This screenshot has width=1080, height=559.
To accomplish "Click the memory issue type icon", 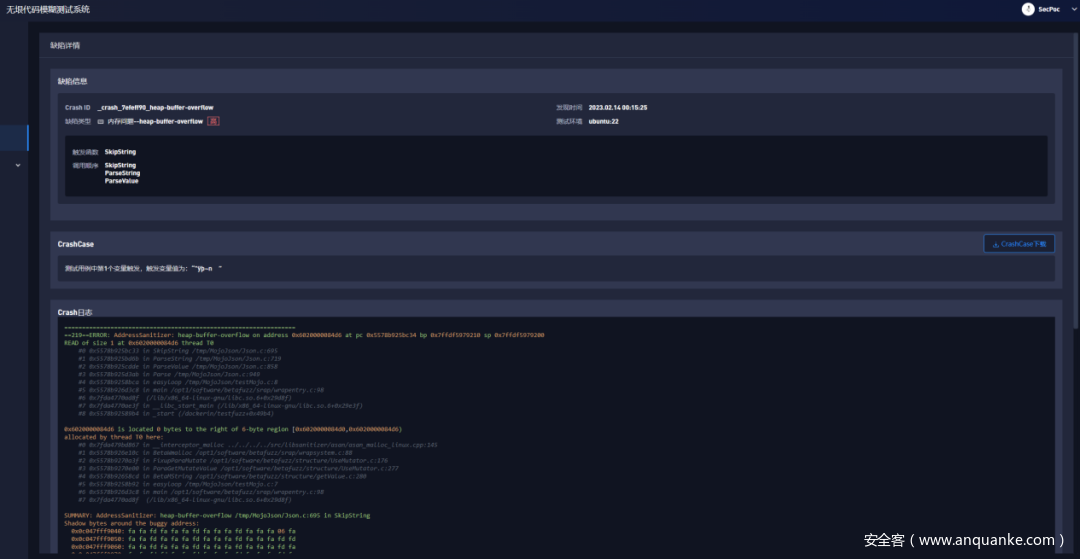I will (x=100, y=121).
